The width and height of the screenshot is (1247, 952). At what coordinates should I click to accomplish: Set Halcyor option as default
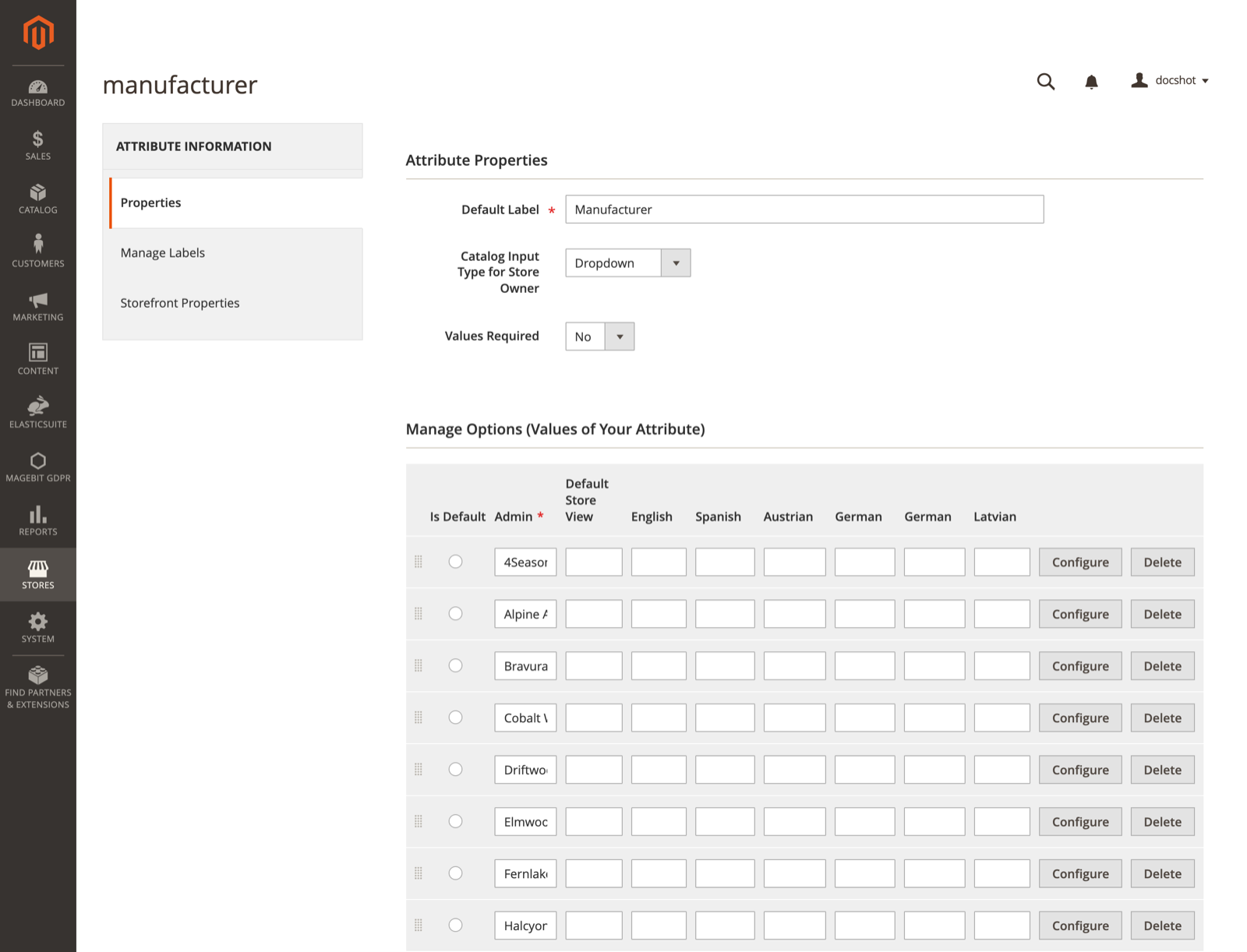(x=456, y=926)
